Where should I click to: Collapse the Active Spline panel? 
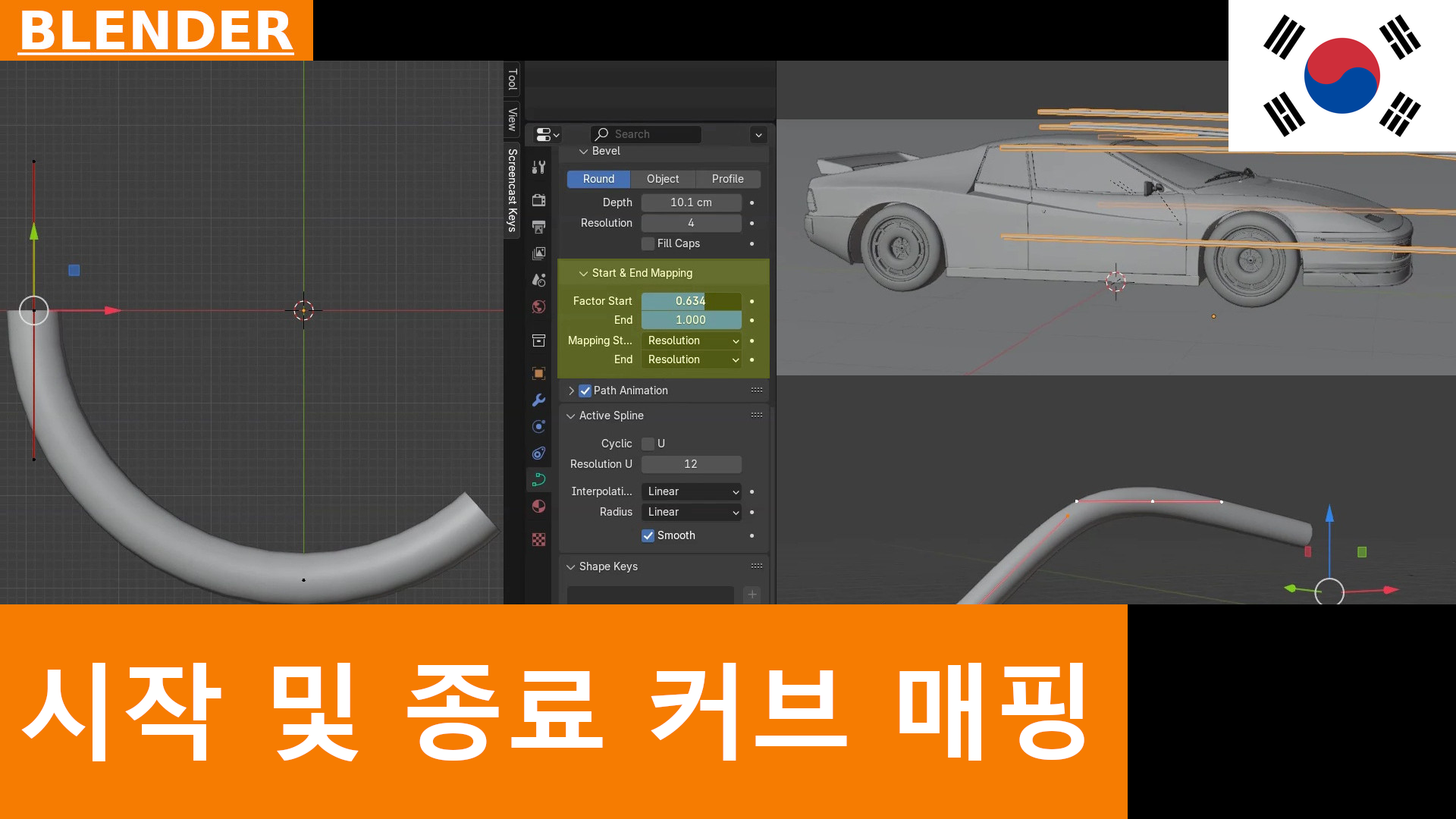(571, 416)
